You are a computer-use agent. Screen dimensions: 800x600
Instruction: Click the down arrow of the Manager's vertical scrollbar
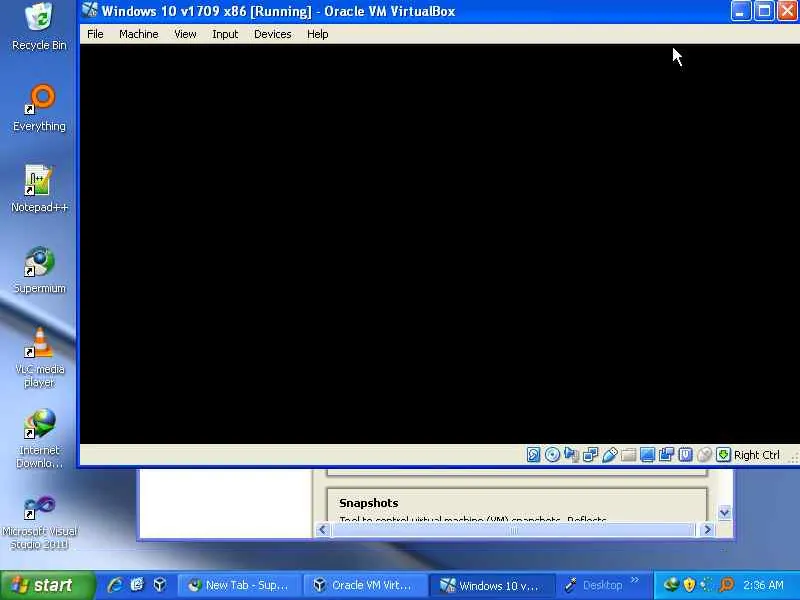click(724, 512)
